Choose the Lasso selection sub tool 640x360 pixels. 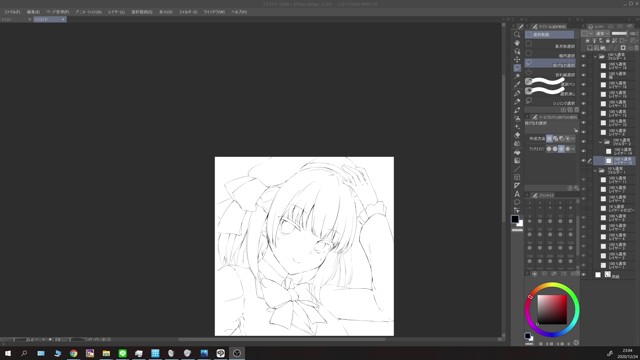coord(550,64)
